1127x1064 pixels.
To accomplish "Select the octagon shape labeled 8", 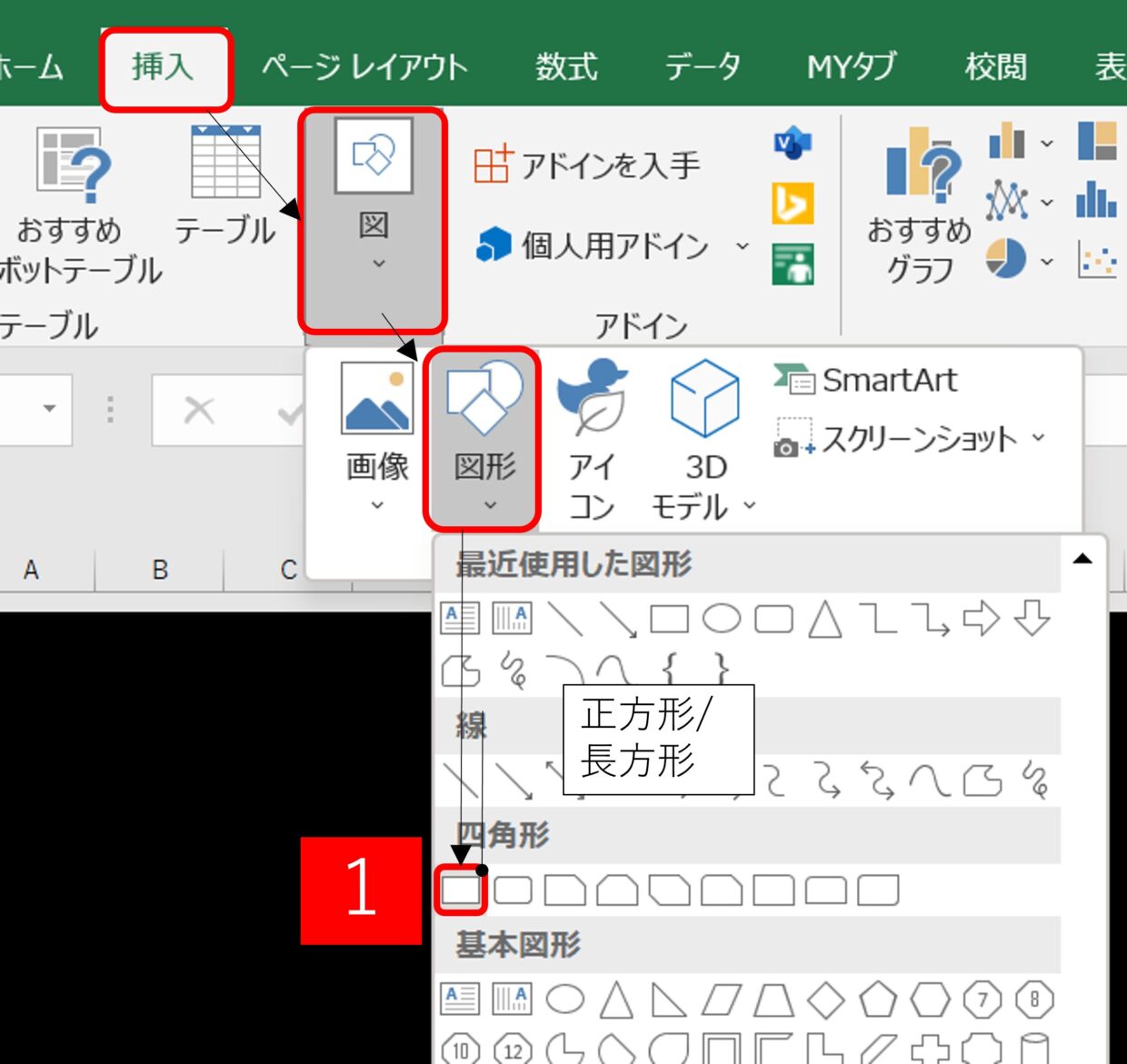I will 1033,999.
